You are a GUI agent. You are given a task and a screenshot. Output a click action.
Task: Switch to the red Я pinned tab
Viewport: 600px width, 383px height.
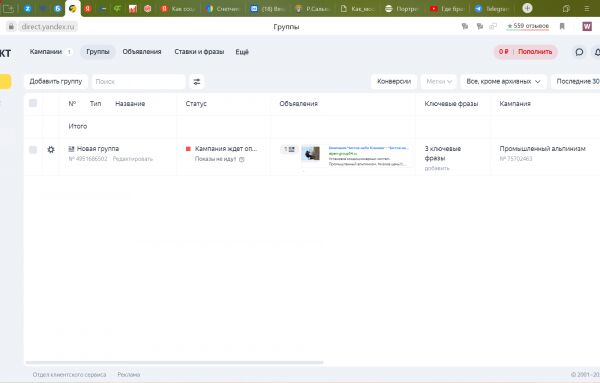(88, 8)
